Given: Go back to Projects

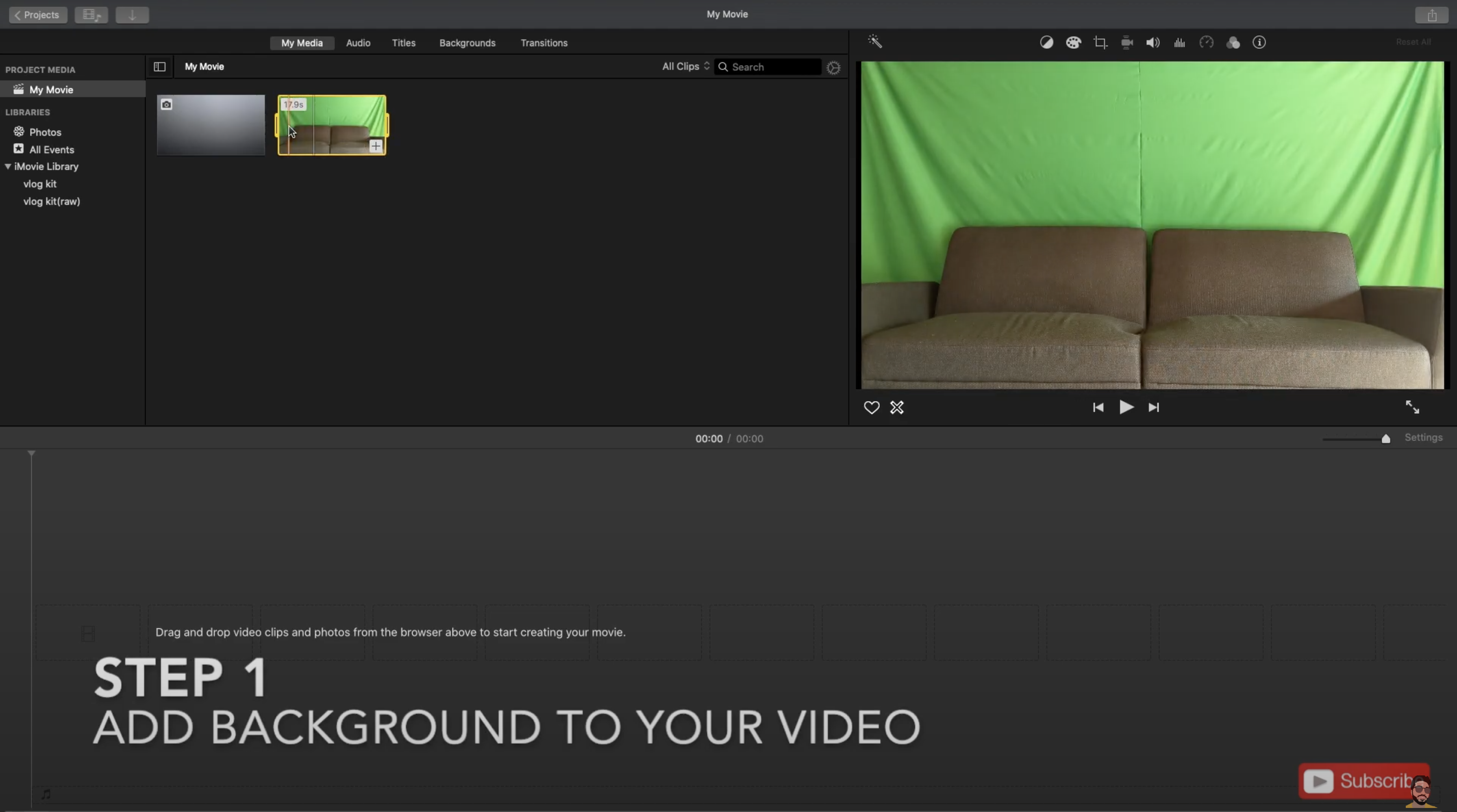Looking at the screenshot, I should click(x=37, y=15).
